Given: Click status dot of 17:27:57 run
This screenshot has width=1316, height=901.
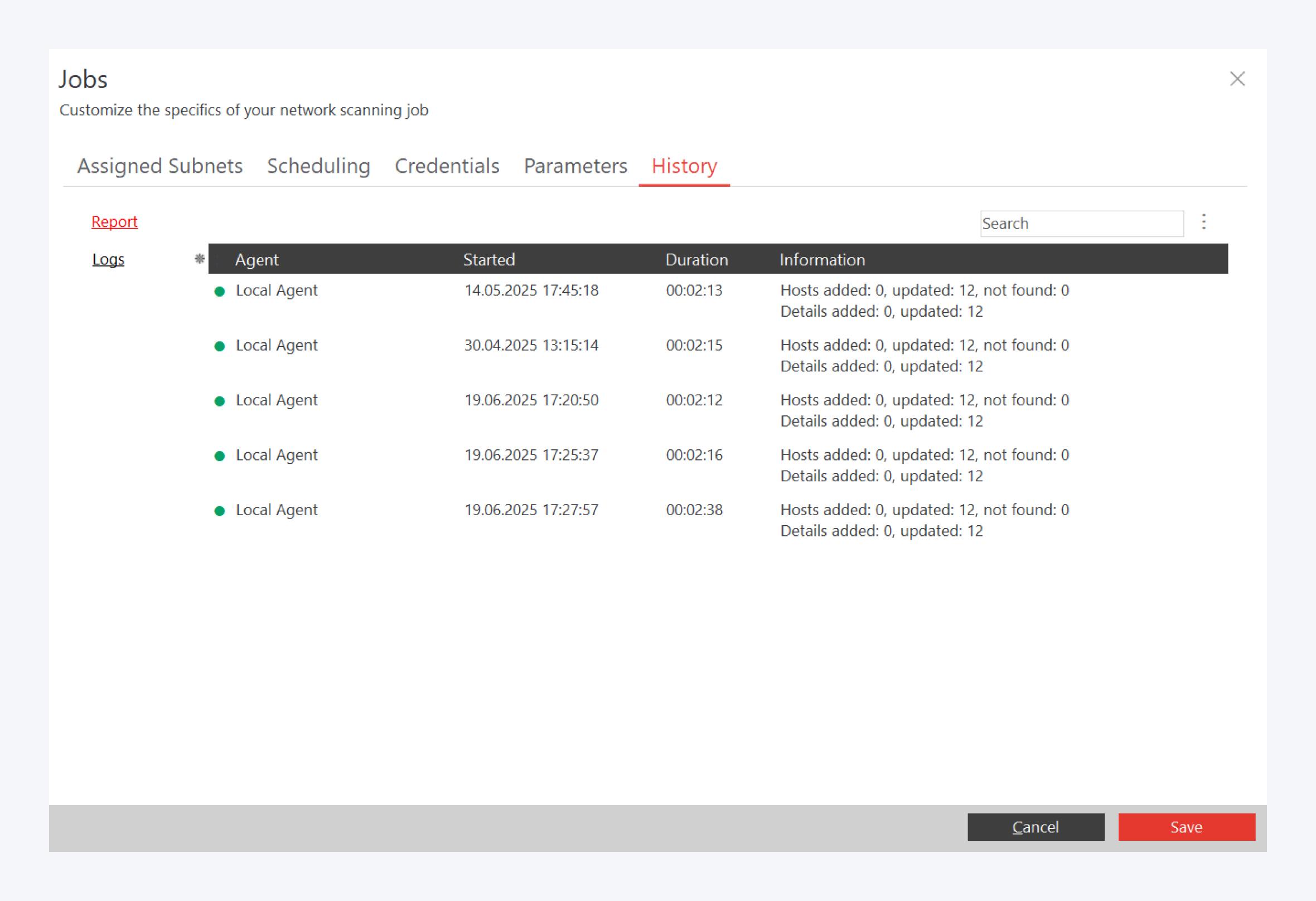Looking at the screenshot, I should coord(220,511).
